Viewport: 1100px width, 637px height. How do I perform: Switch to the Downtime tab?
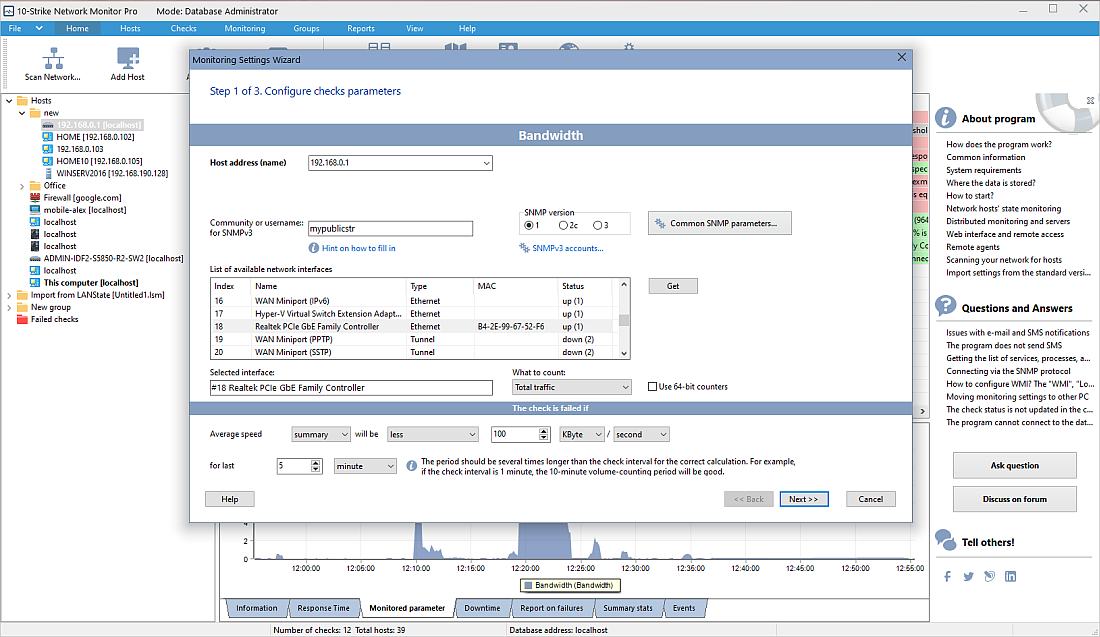(482, 608)
